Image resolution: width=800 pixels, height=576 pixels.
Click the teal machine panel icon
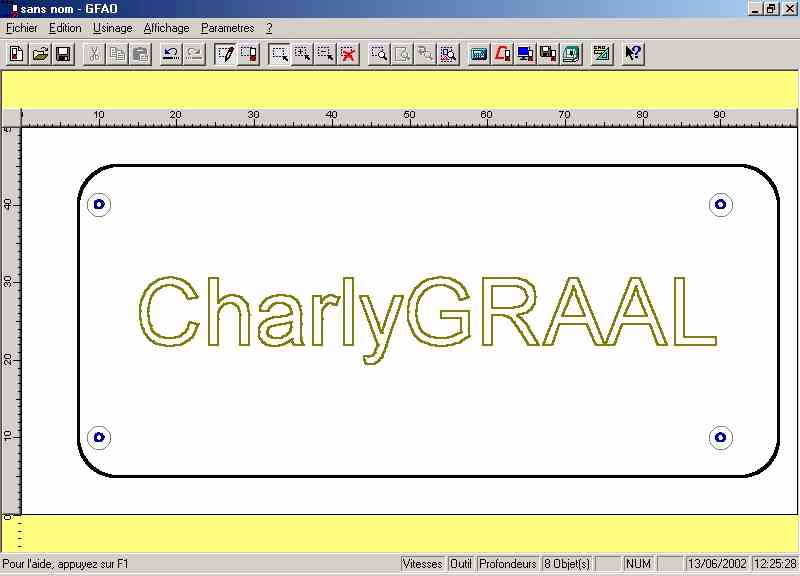coord(479,54)
